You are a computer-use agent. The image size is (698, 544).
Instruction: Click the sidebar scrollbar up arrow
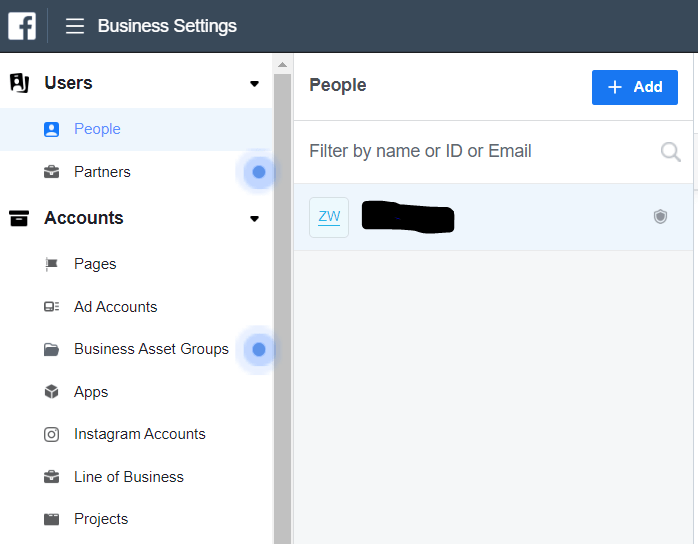[x=282, y=65]
